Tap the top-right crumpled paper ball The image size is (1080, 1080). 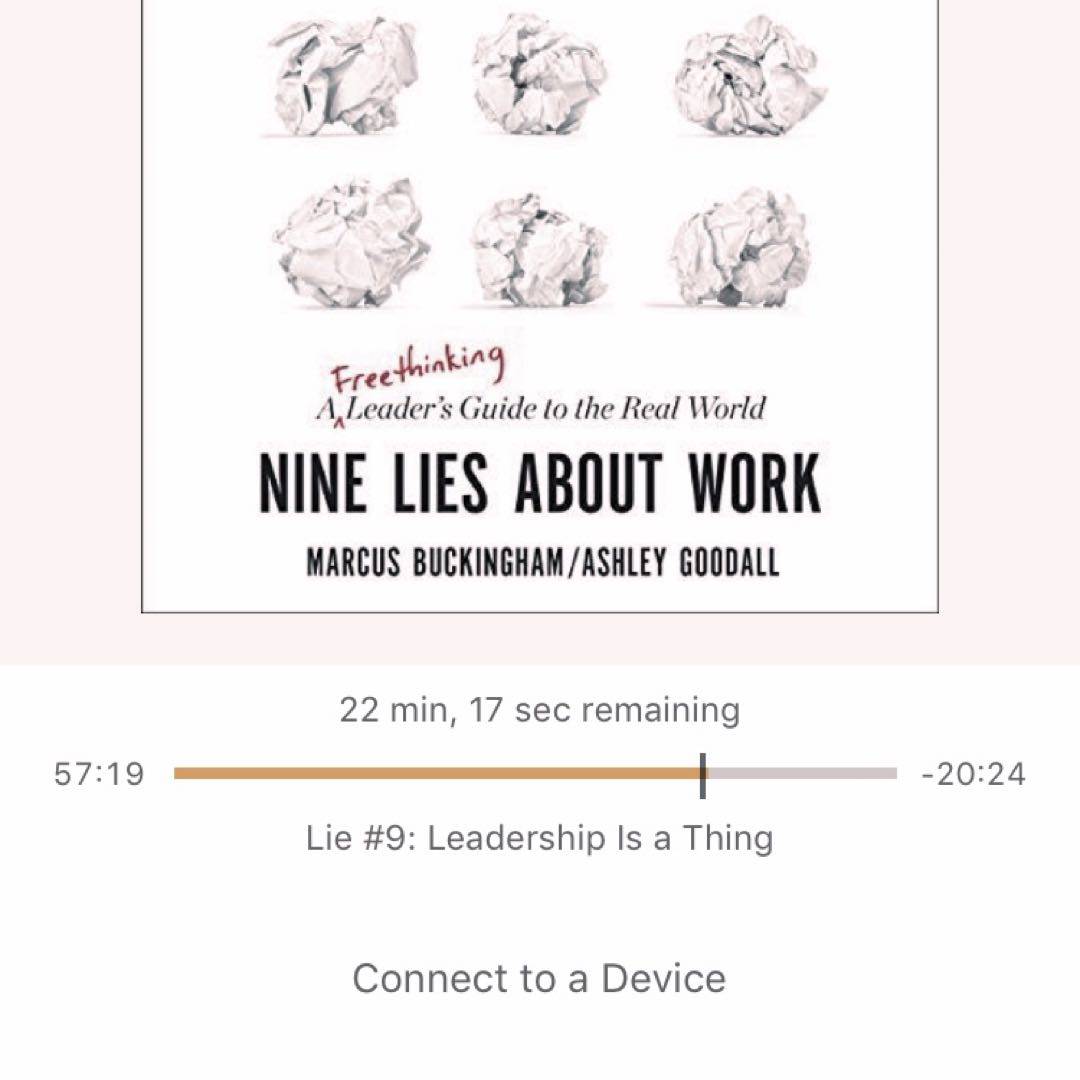pyautogui.click(x=749, y=76)
